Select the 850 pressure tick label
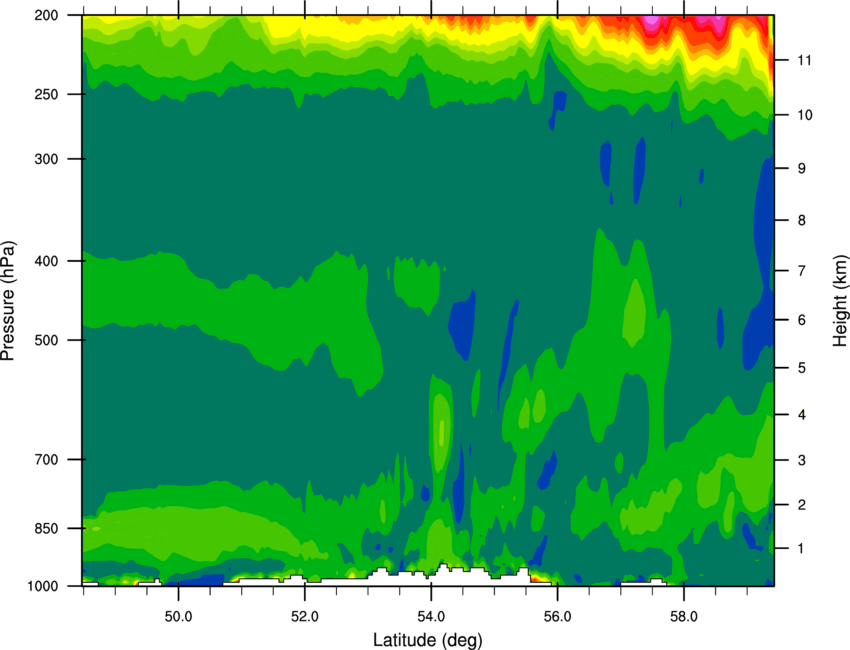 (x=46, y=528)
